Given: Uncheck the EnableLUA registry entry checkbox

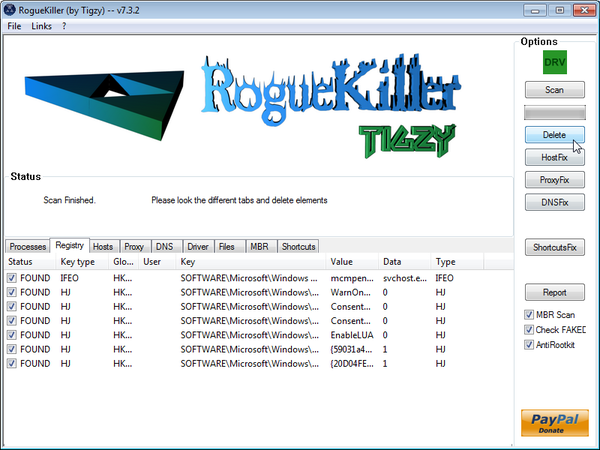Looking at the screenshot, I should (11, 335).
